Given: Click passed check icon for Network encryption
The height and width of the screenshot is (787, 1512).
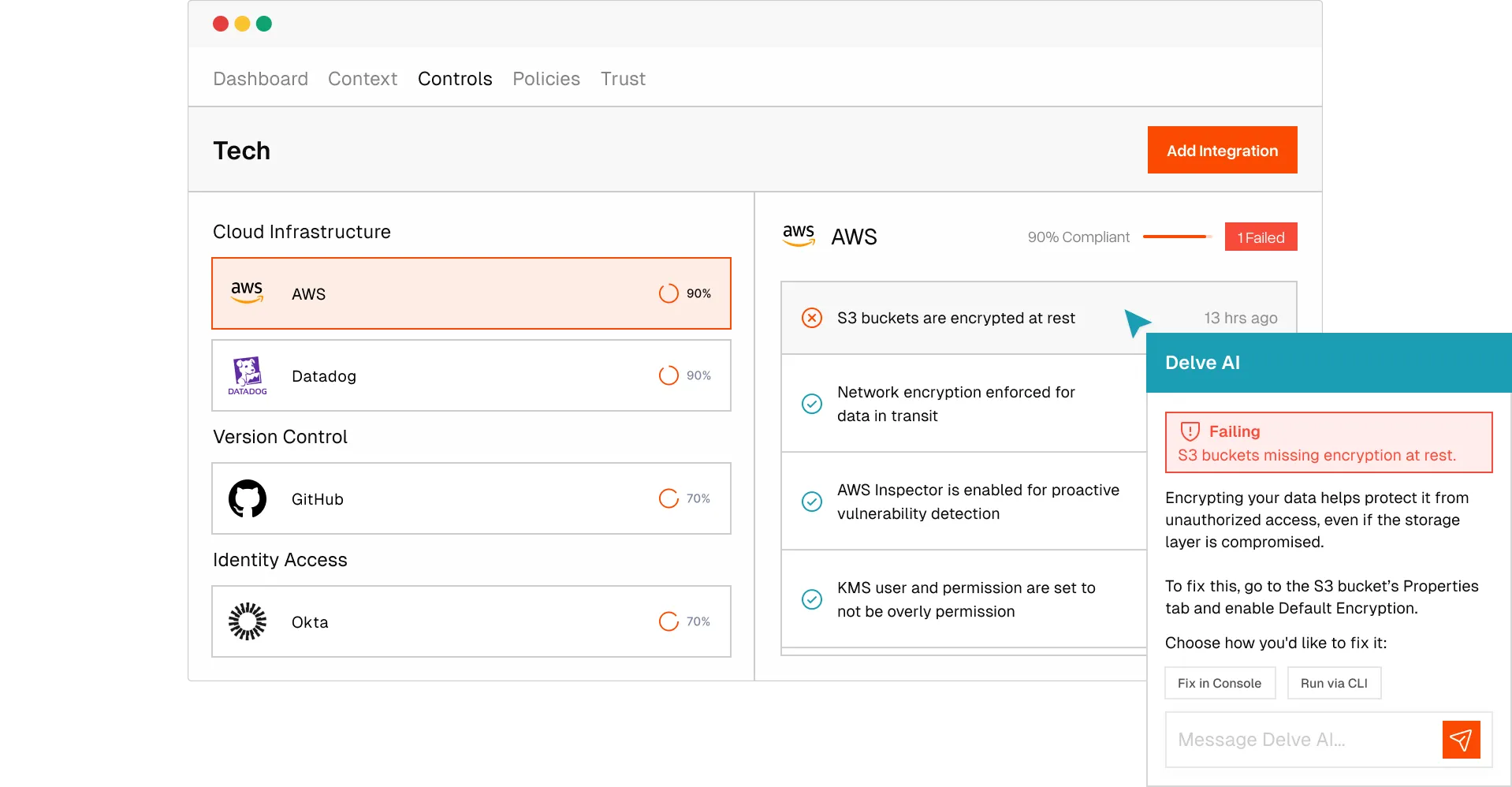Looking at the screenshot, I should pyautogui.click(x=812, y=404).
